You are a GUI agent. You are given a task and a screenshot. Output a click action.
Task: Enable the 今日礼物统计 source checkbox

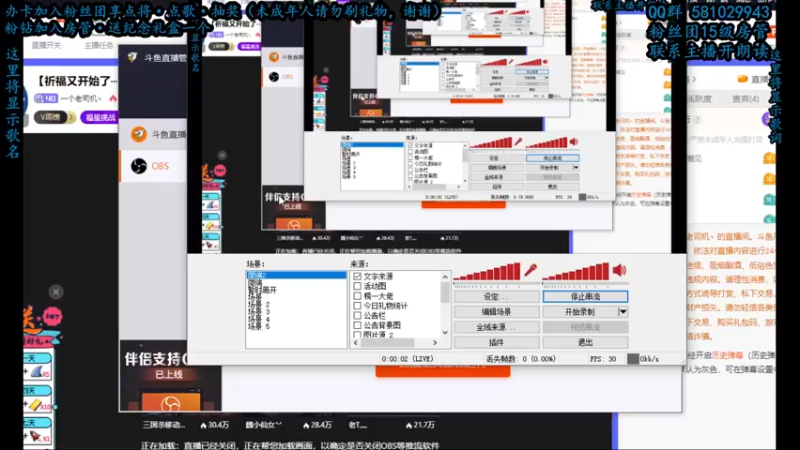(357, 306)
